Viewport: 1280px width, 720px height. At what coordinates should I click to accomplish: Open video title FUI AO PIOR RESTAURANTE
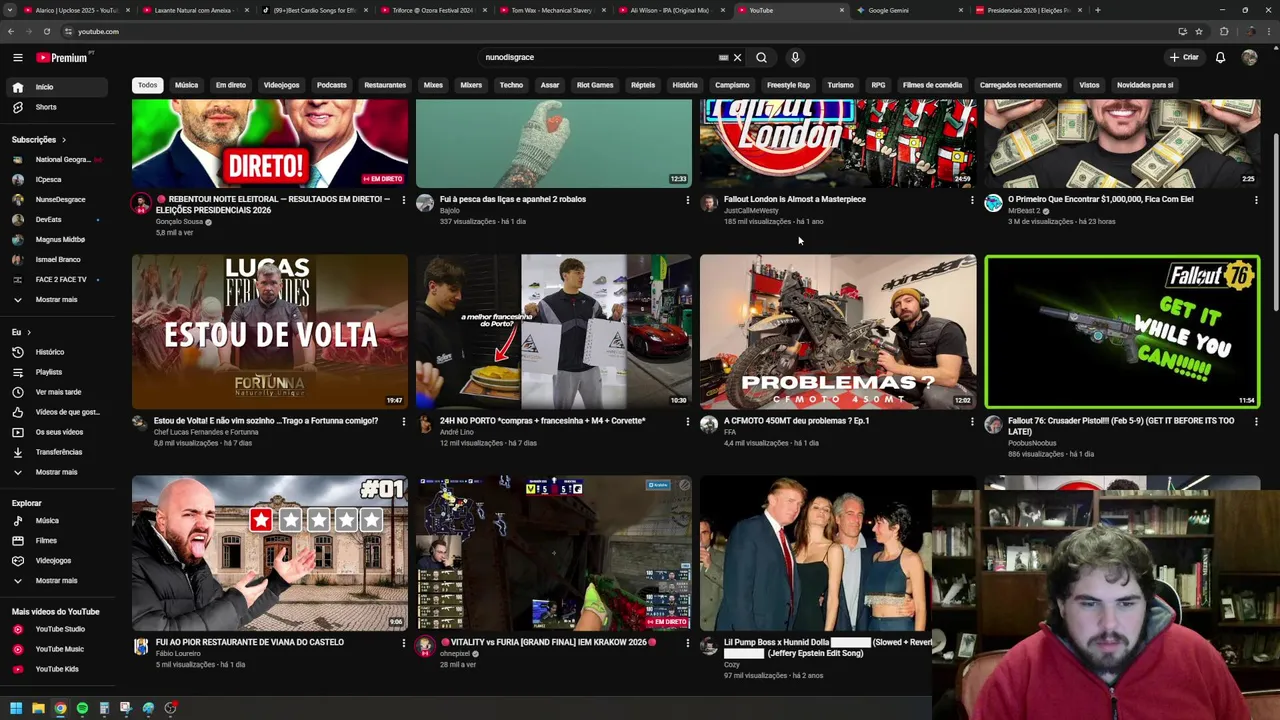249,643
